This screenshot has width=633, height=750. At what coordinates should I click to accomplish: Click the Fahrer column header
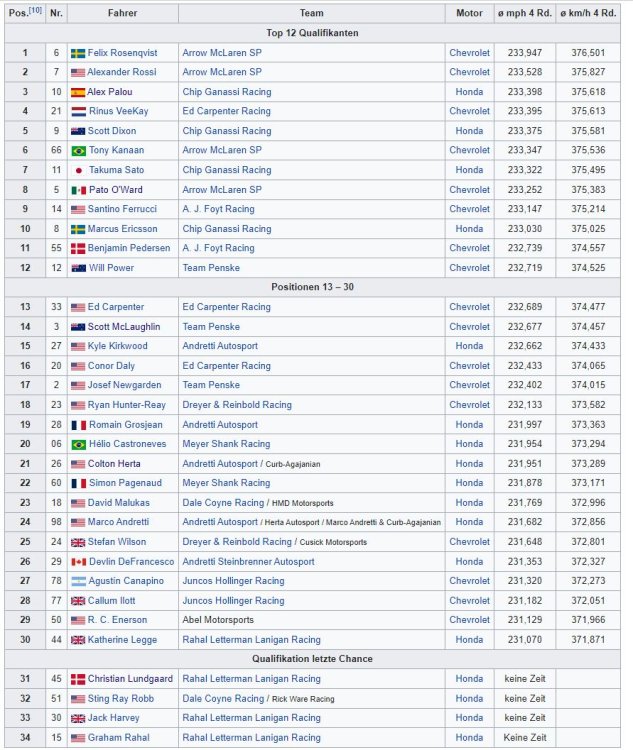point(123,14)
